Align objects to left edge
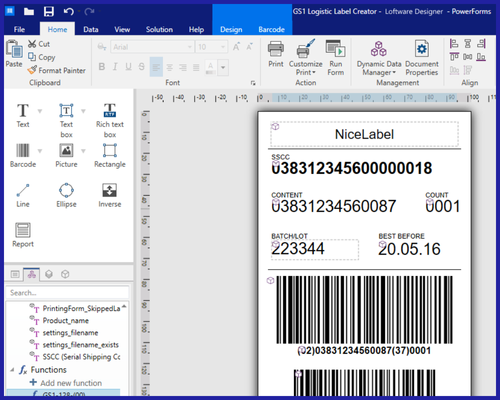Image resolution: width=500 pixels, height=400 pixels. [454, 44]
